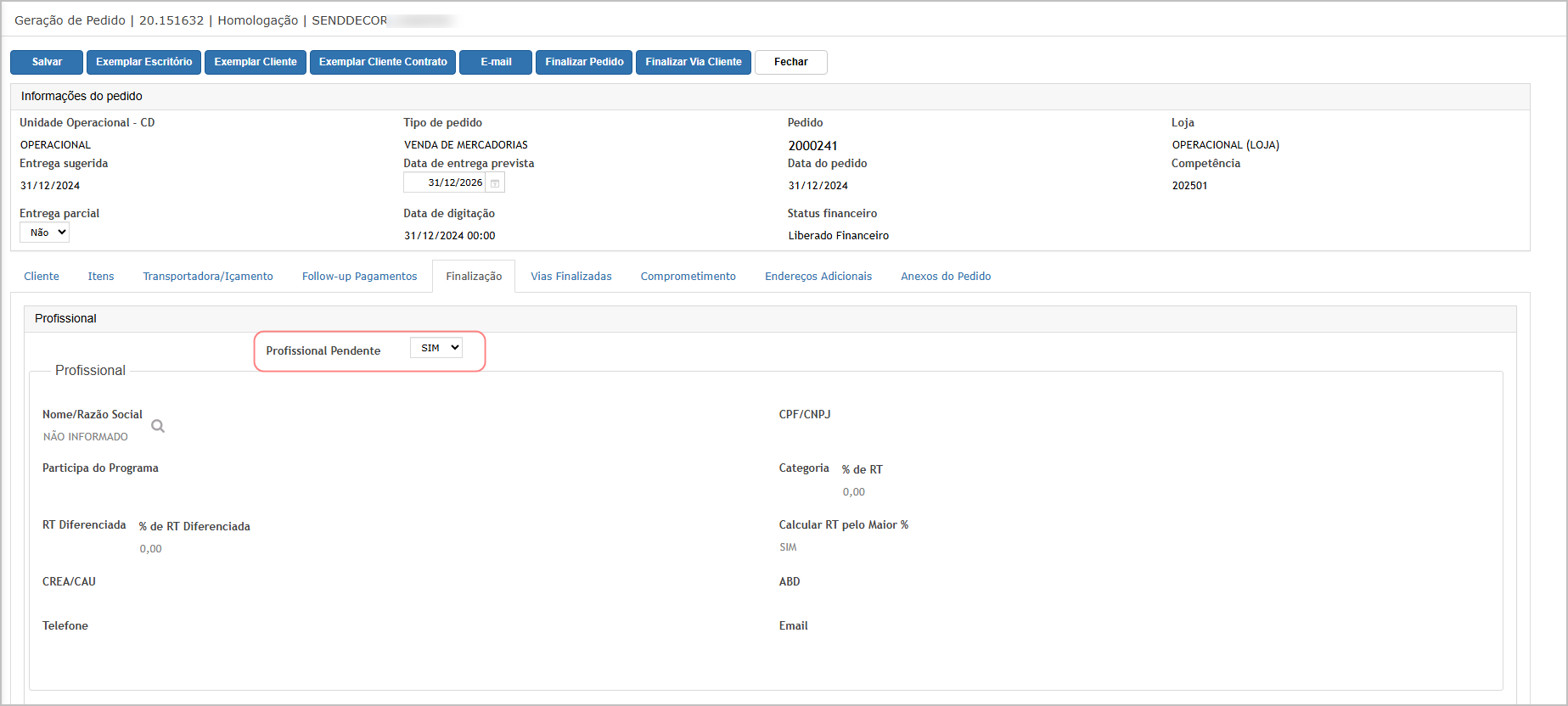Edit the Data de entrega prevista field
This screenshot has height=706, width=1568.
click(445, 182)
